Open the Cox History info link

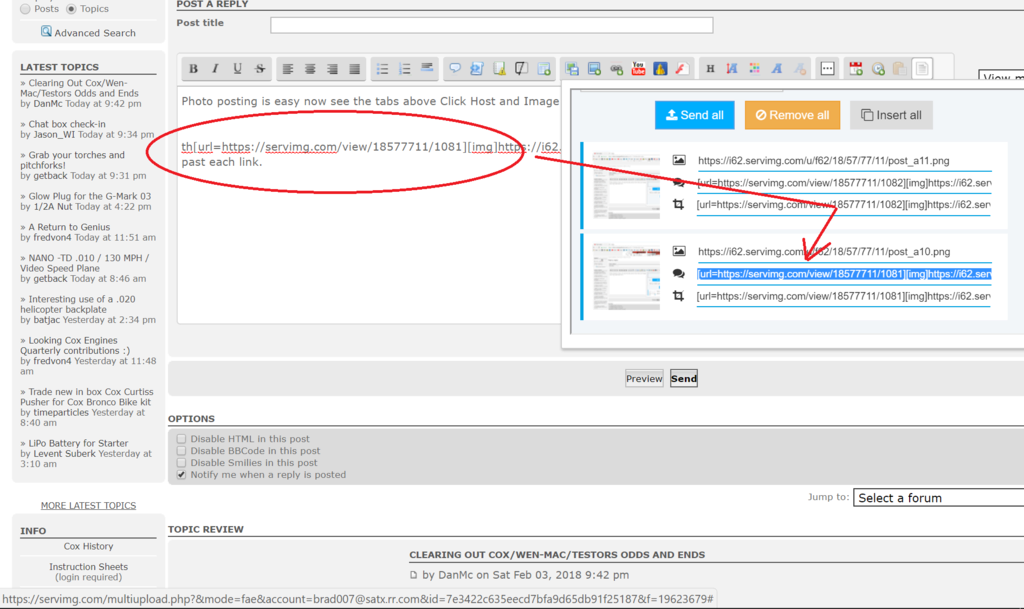click(x=88, y=546)
